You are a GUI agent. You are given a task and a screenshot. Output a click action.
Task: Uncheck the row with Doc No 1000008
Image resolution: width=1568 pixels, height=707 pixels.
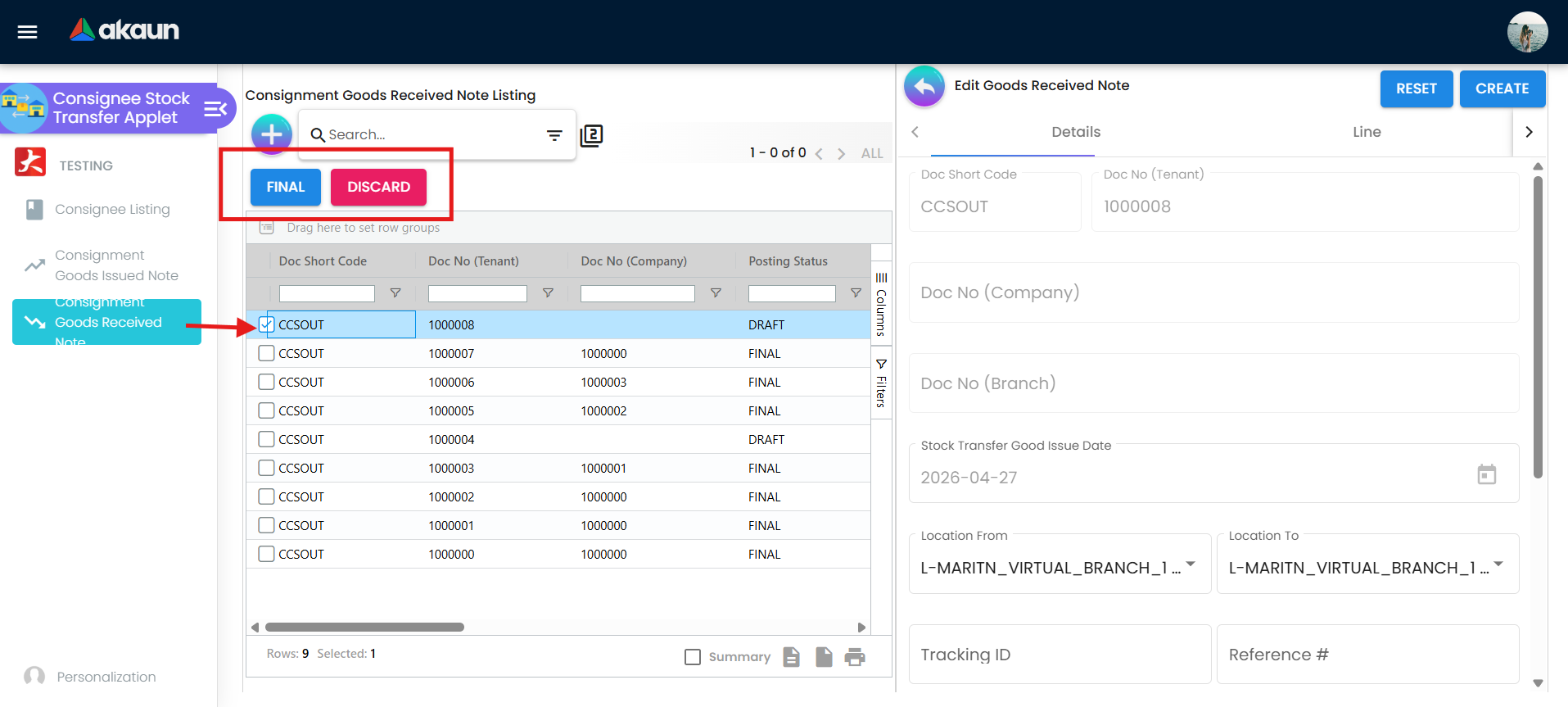click(266, 324)
